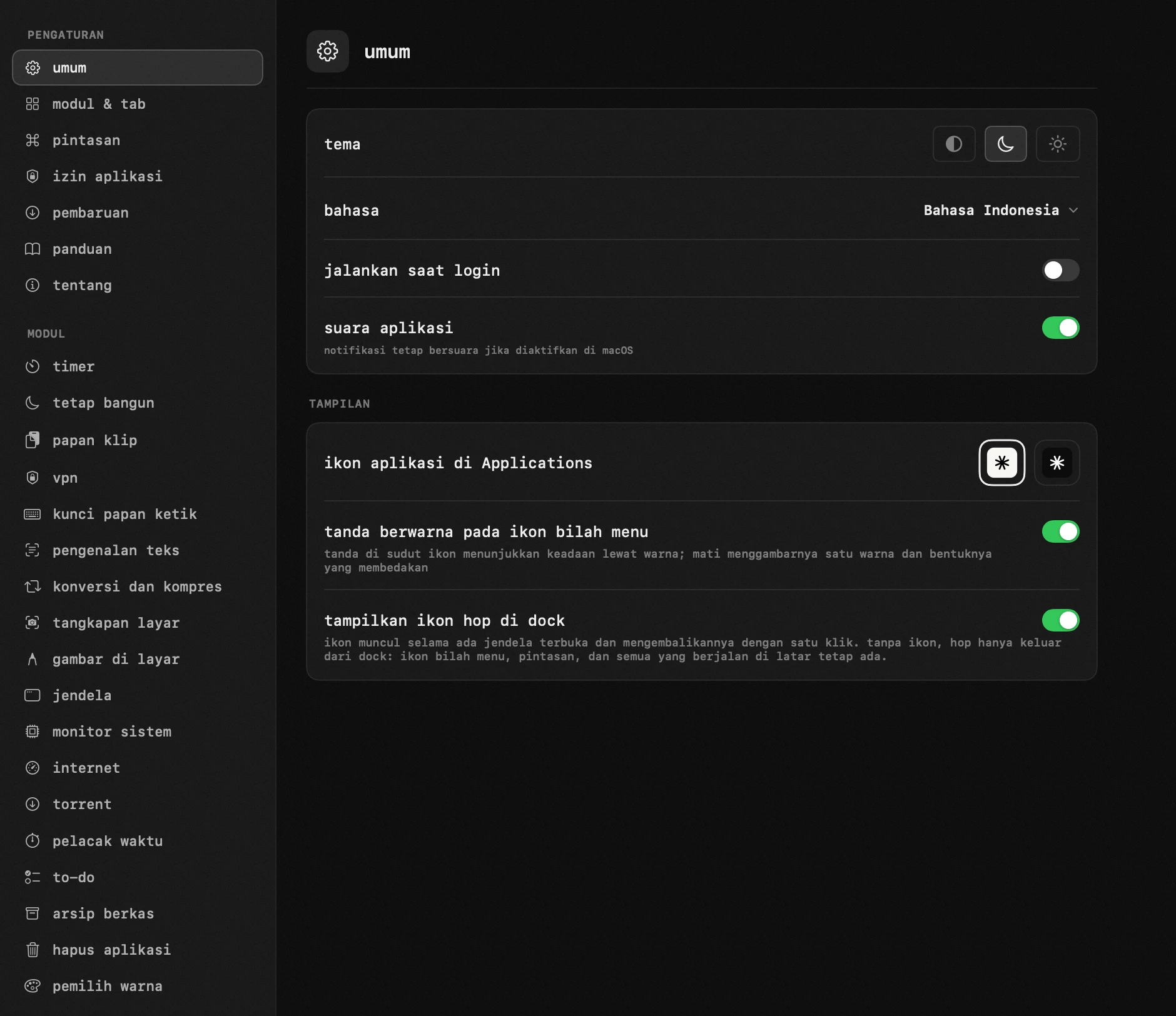Screen dimensions: 1176x1016
Task: Navigate to izin aplikasi
Action: click(x=138, y=176)
